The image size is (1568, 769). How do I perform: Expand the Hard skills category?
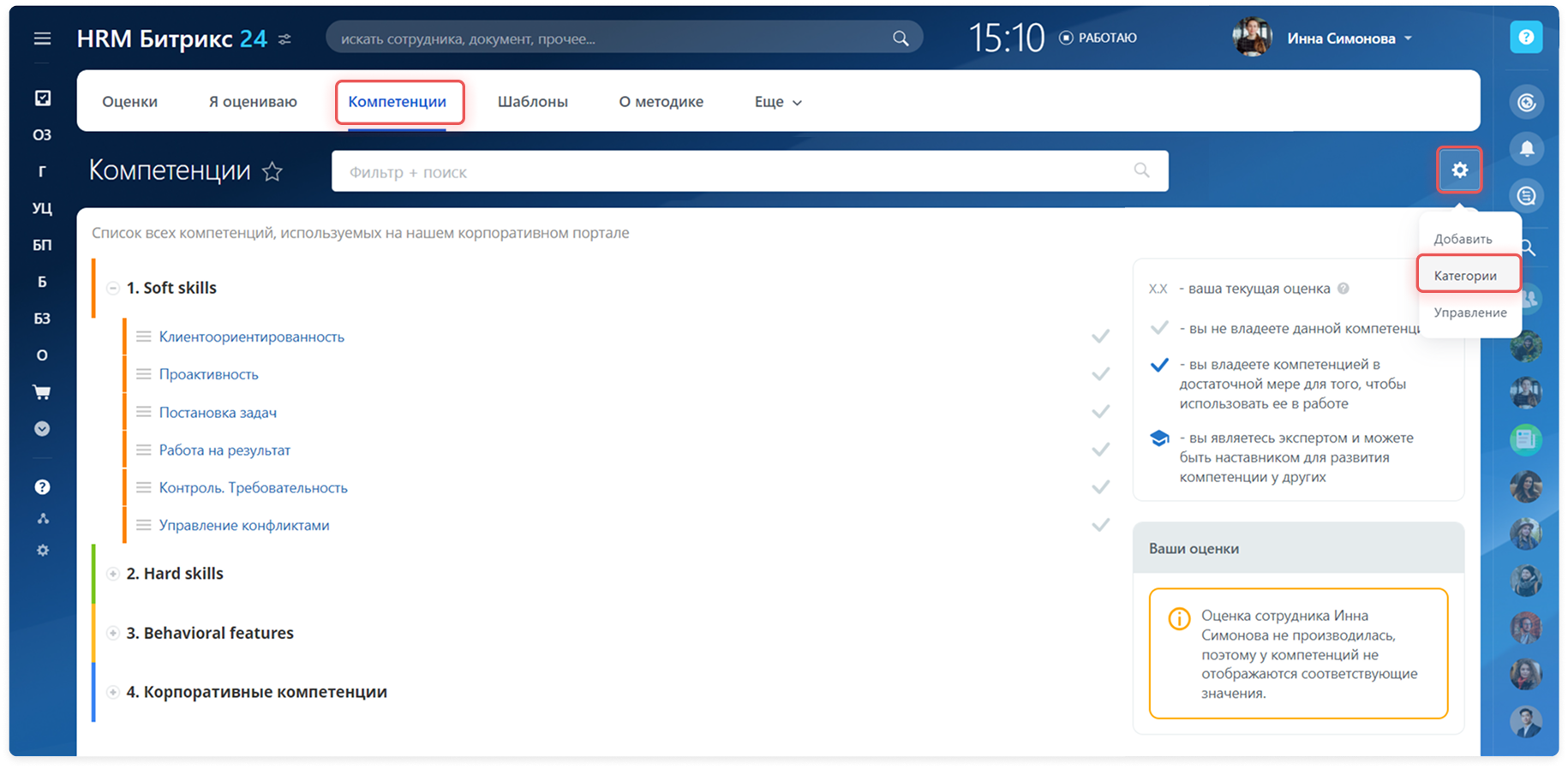[112, 574]
